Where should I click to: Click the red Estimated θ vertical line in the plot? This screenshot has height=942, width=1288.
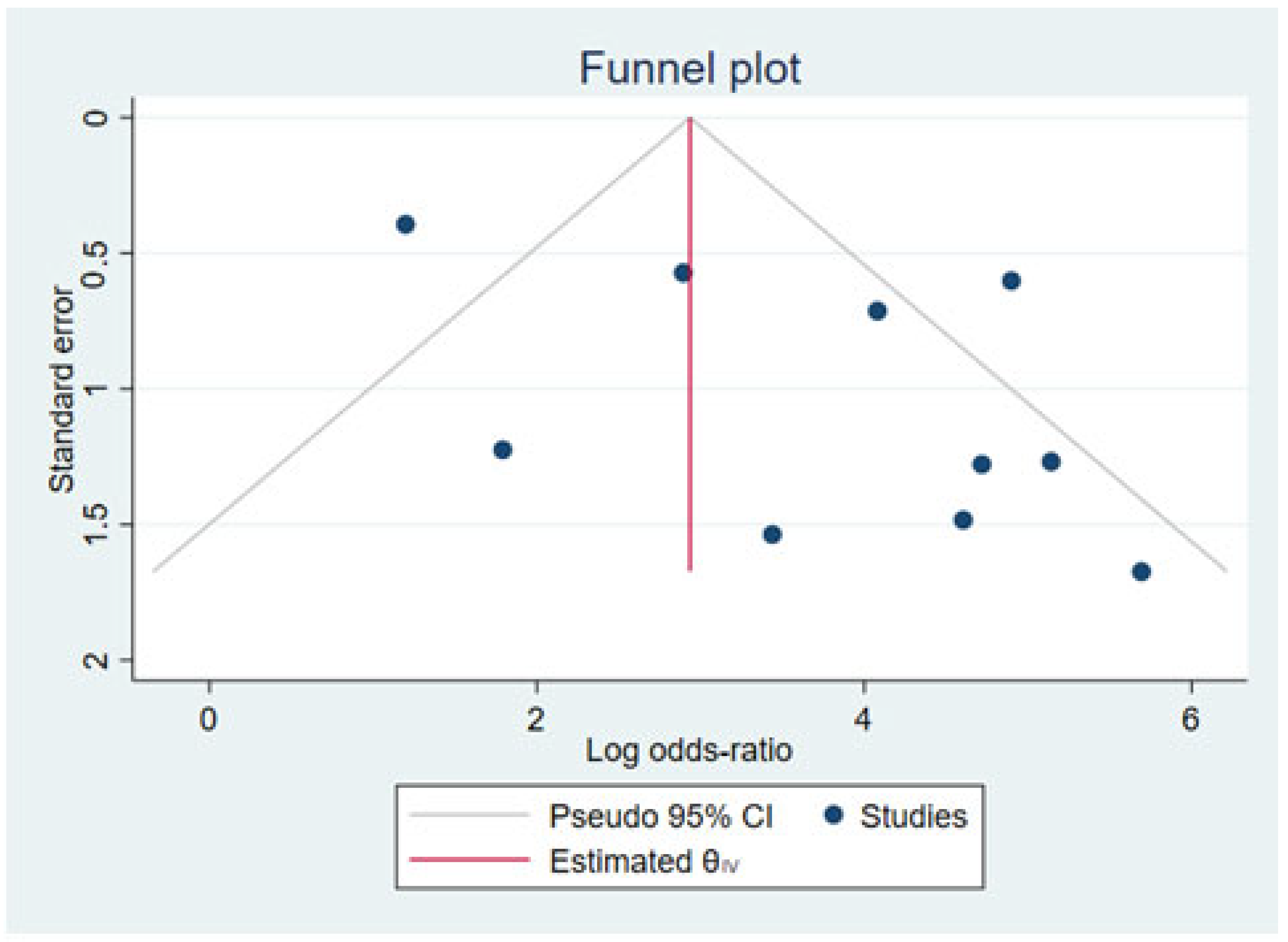pyautogui.click(x=690, y=399)
